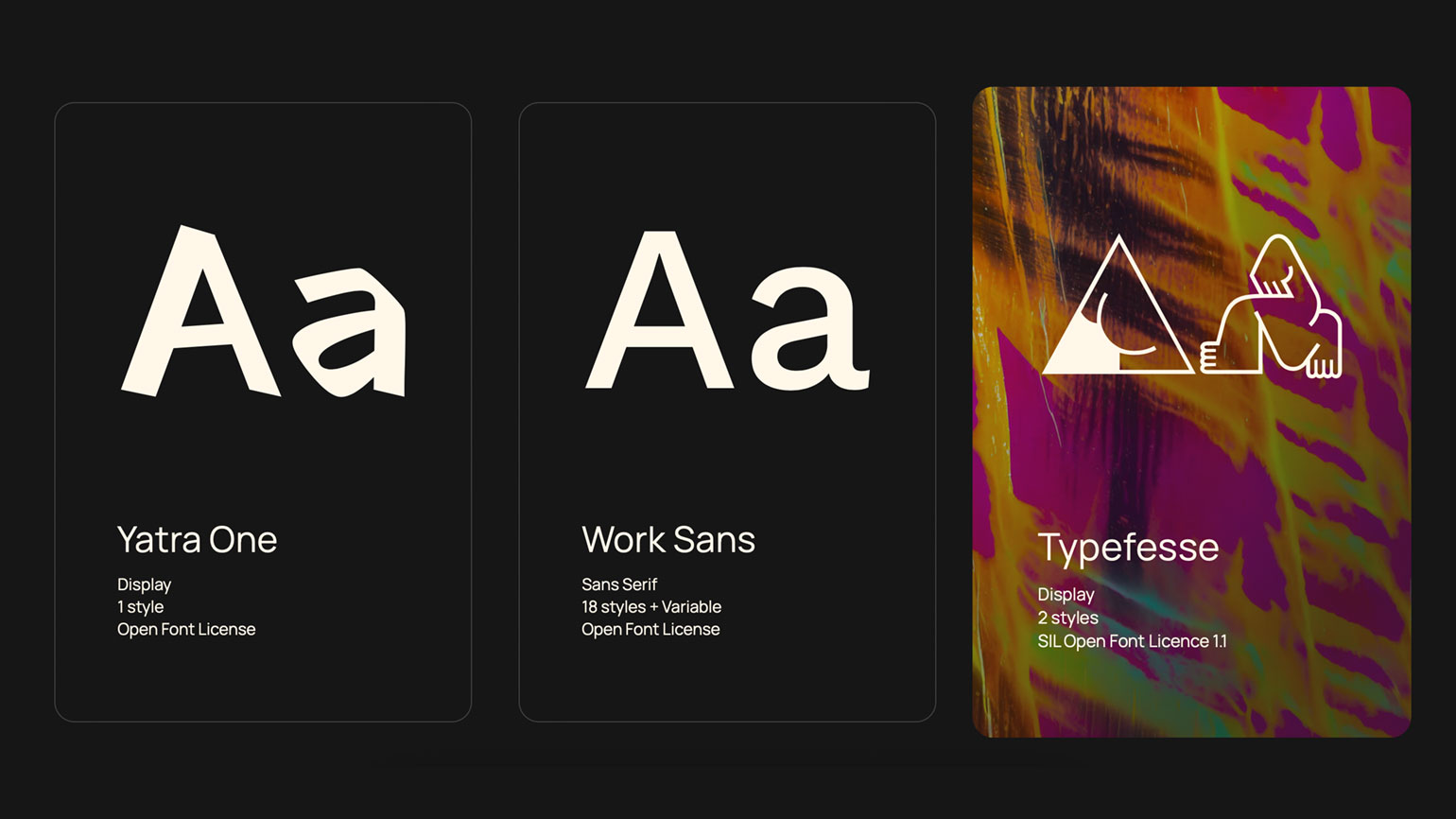Click the Yatra One title
This screenshot has width=1456, height=819.
tap(197, 540)
